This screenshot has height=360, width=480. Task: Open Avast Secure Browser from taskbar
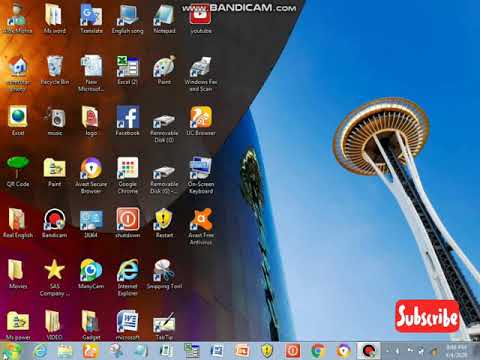coord(343,351)
